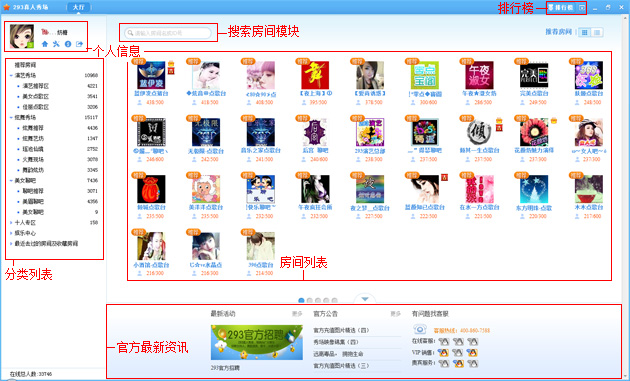Expand the 娱乐中心 category

tap(11, 233)
